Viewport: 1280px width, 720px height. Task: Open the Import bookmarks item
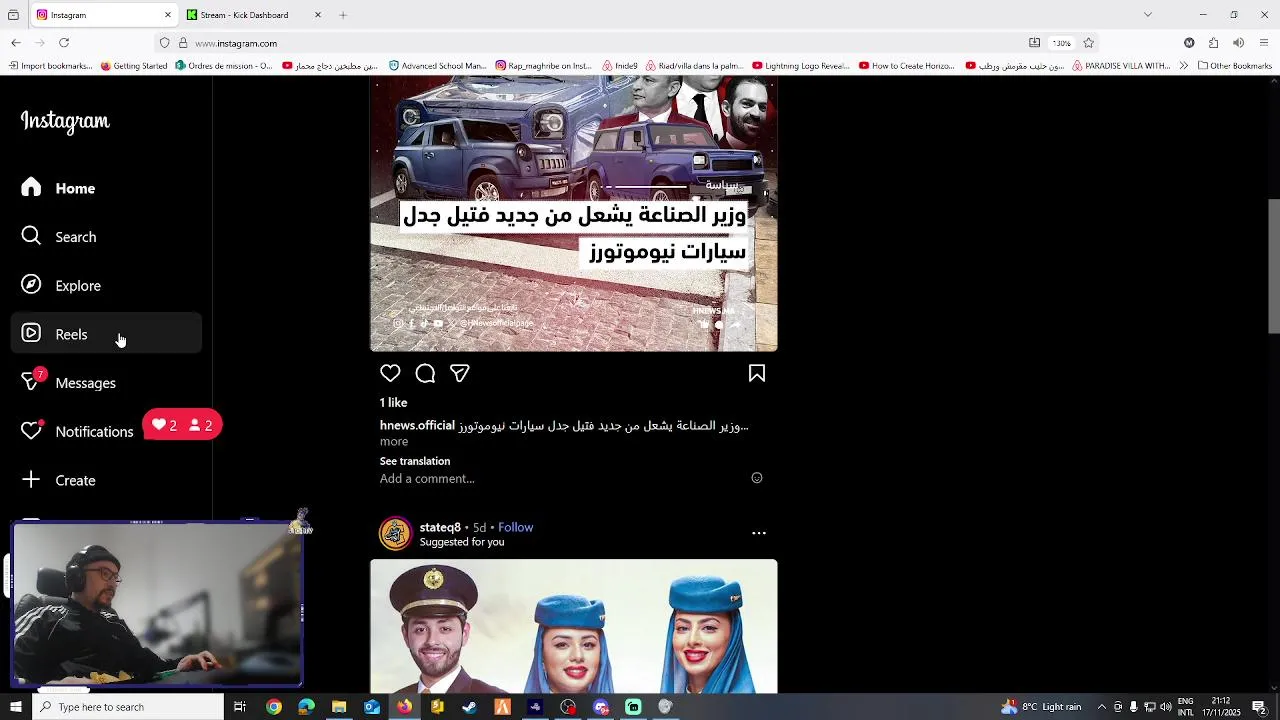(50, 66)
